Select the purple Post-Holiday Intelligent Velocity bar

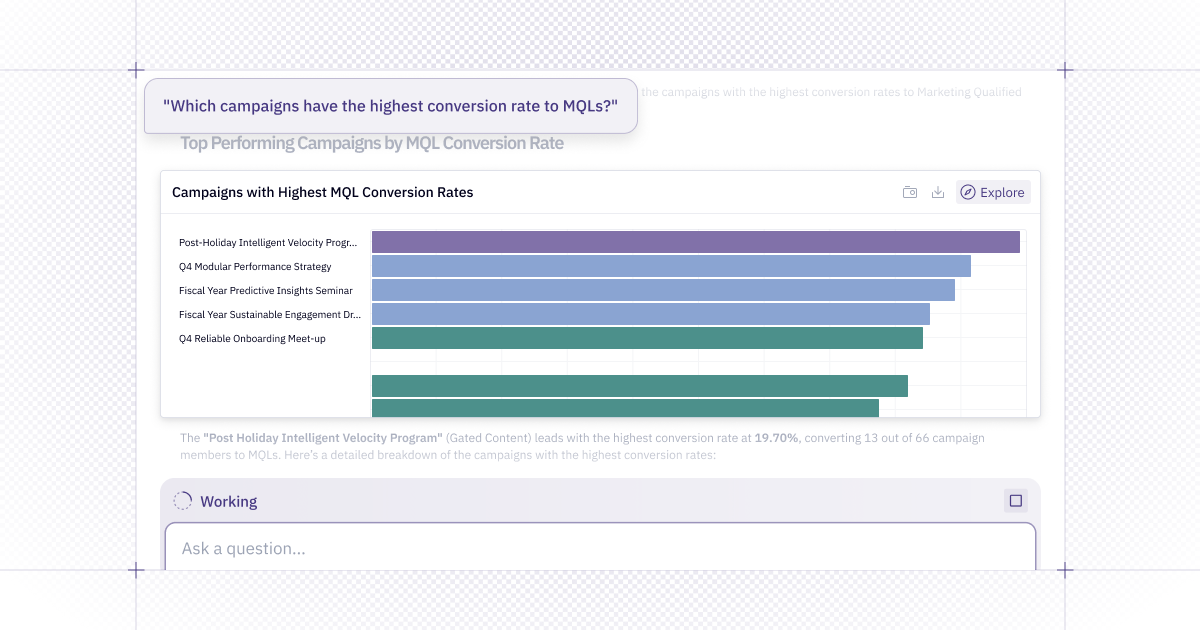click(695, 242)
